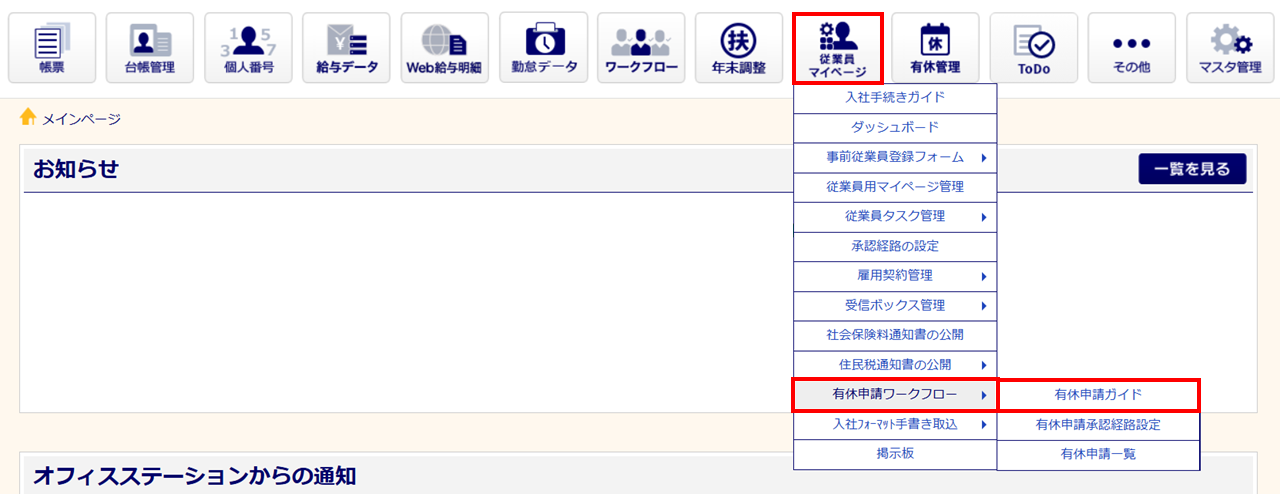
Task: Open Web給与明細 from the toolbar
Action: [x=444, y=48]
